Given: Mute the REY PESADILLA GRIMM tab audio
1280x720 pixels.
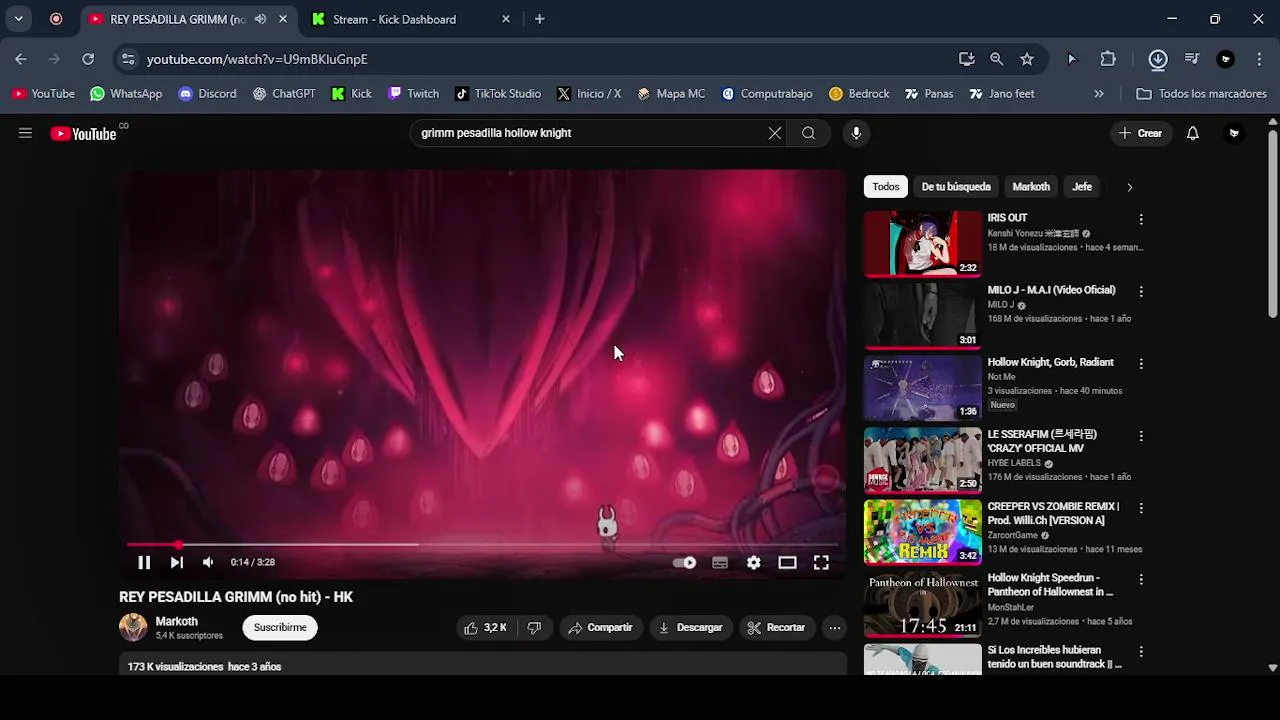Looking at the screenshot, I should [260, 19].
